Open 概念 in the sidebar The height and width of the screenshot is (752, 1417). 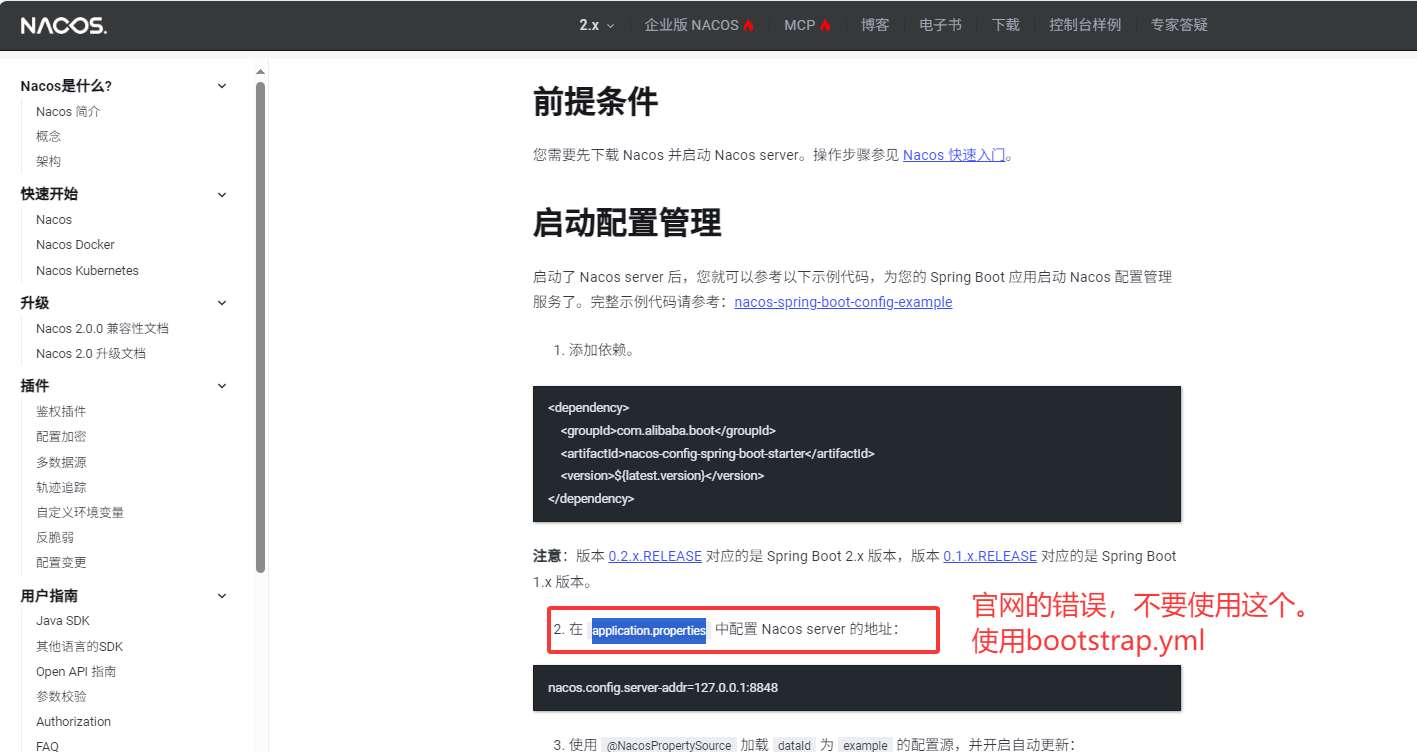[49, 136]
